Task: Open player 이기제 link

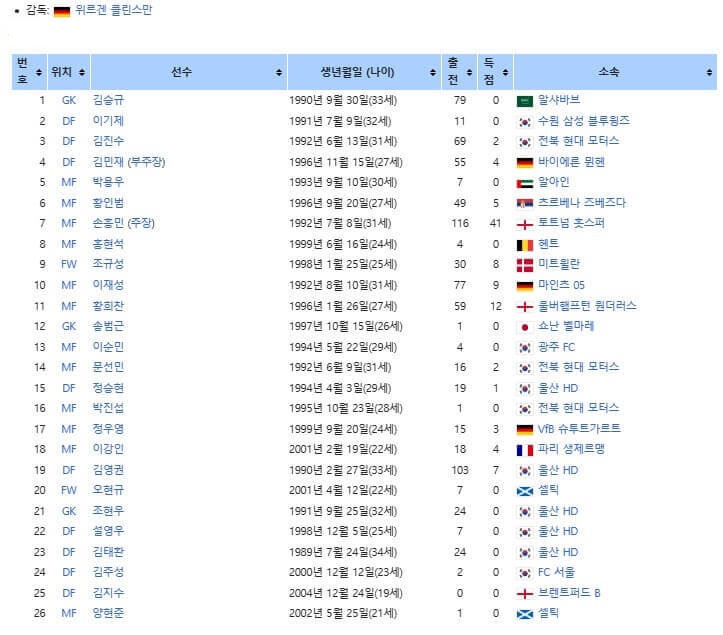Action: coord(108,120)
